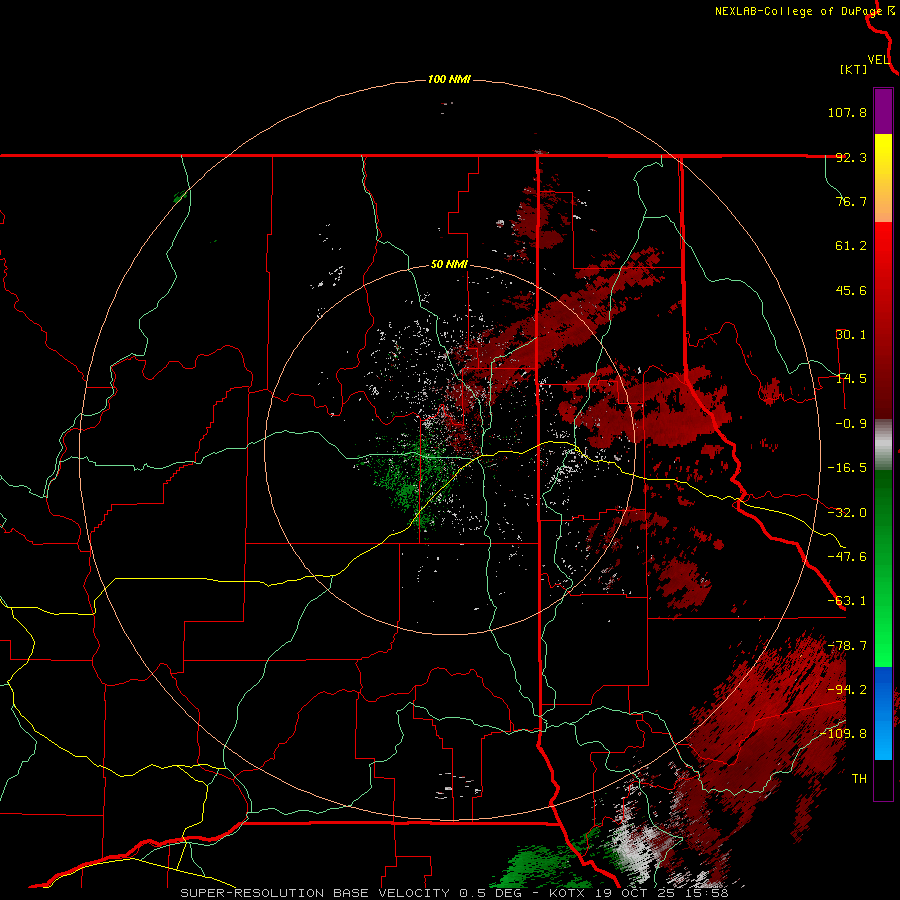Screen dimensions: 900x900
Task: Select the -109.8 scale value
Action: (x=843, y=734)
